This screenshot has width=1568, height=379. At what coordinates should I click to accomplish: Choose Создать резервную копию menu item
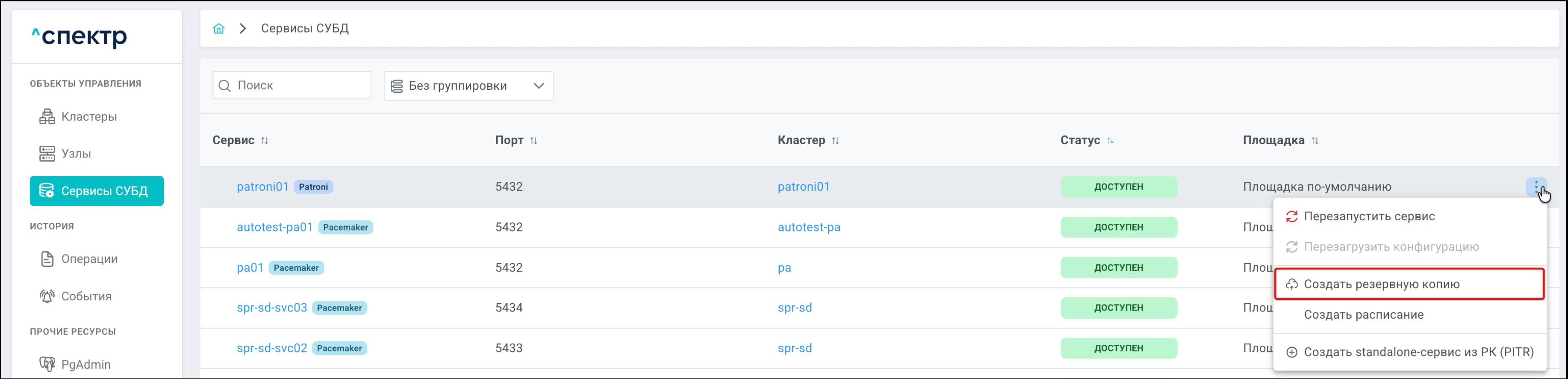point(1381,284)
